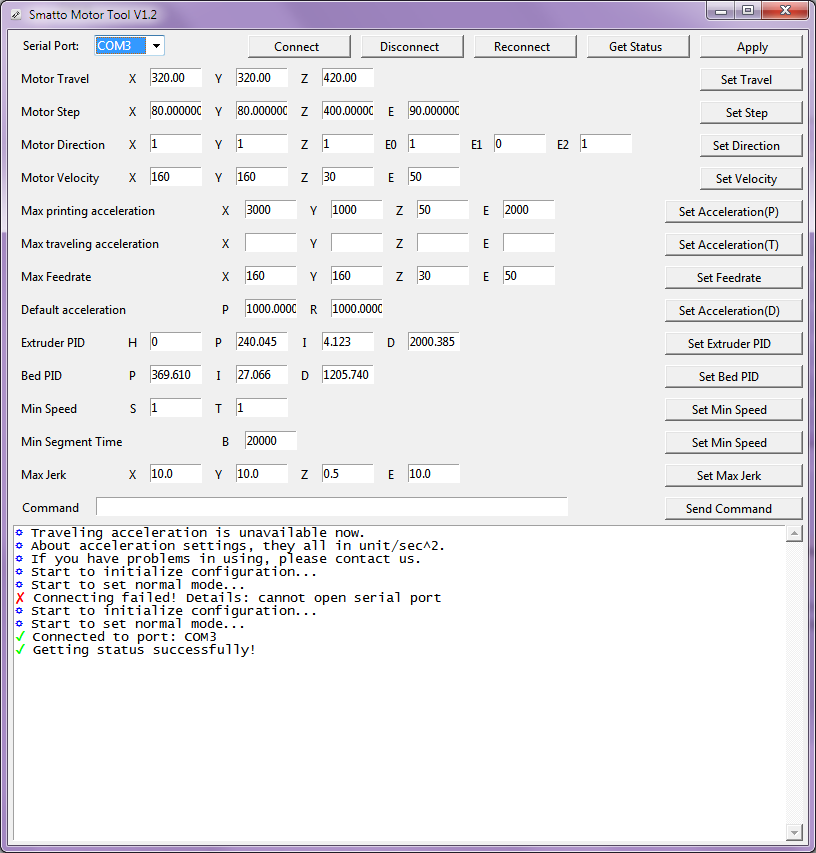Click log scrollbar down arrow
Screen dimensions: 816x853
(x=794, y=832)
